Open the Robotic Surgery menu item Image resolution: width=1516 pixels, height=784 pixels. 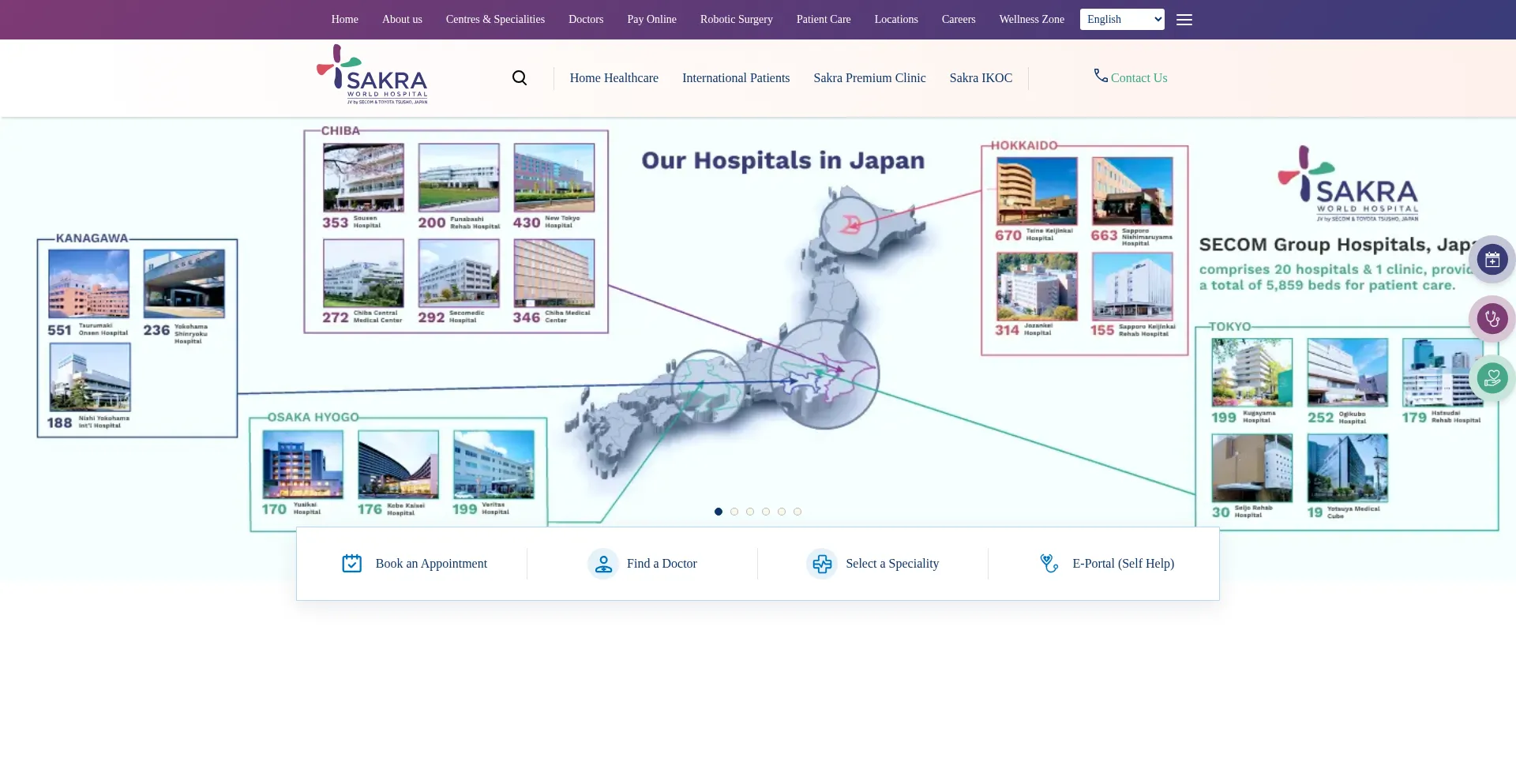[x=736, y=20]
